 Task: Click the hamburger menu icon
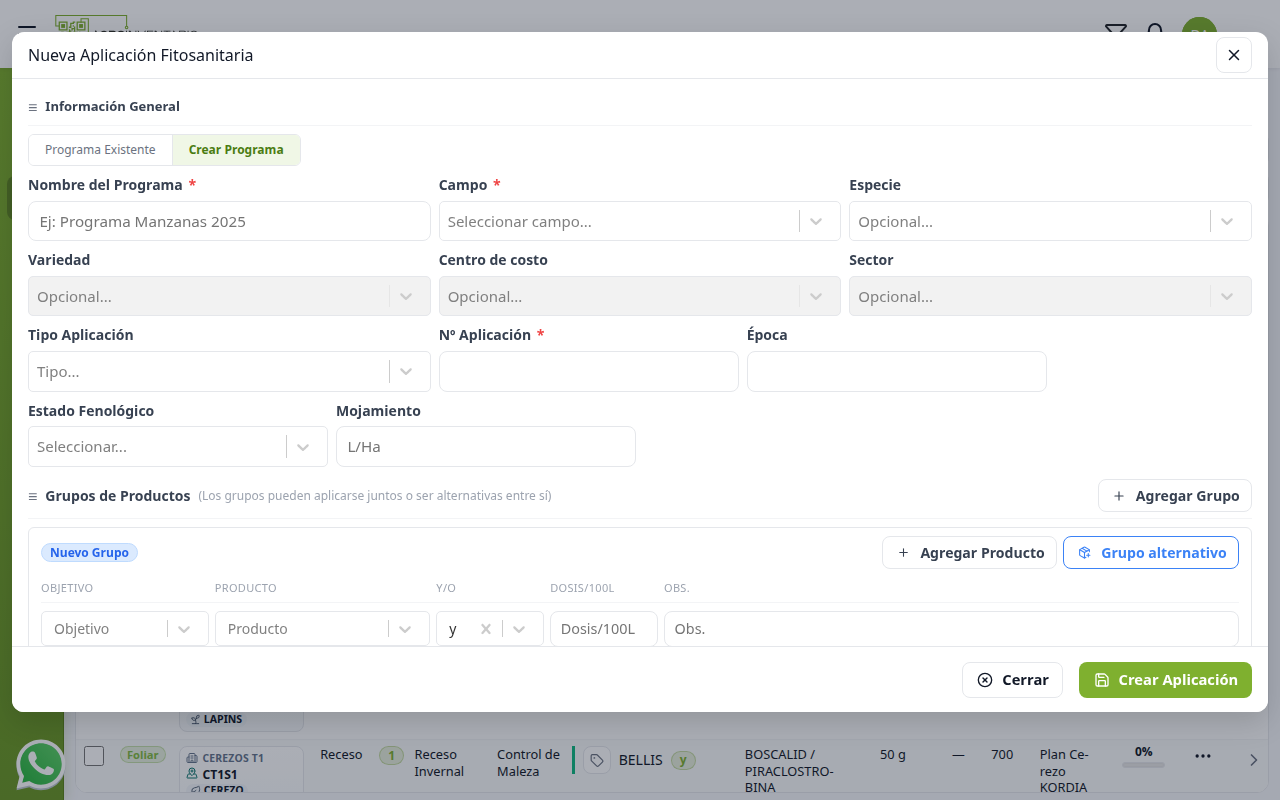[x=27, y=31]
